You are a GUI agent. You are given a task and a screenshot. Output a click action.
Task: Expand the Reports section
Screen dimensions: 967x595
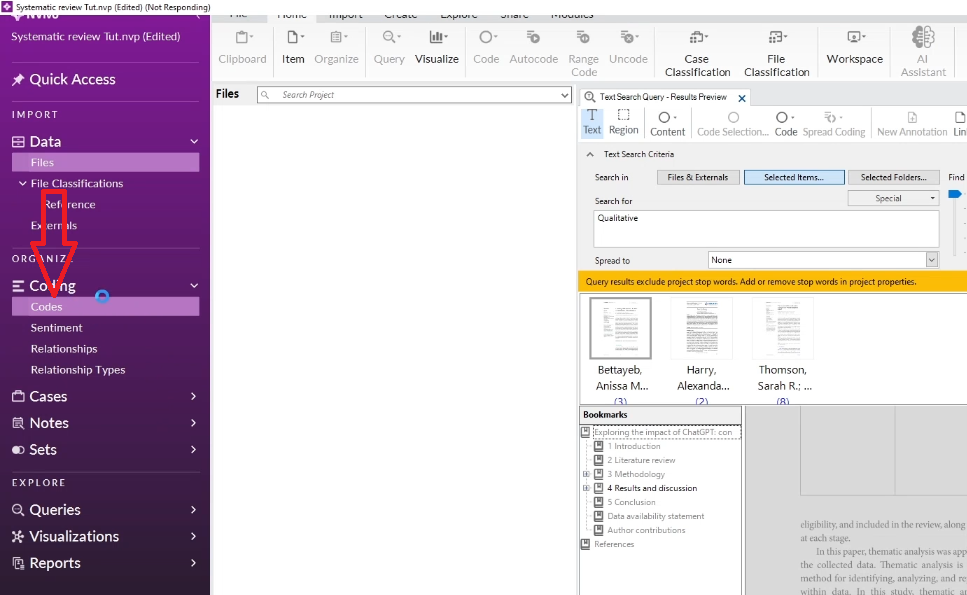tap(194, 563)
